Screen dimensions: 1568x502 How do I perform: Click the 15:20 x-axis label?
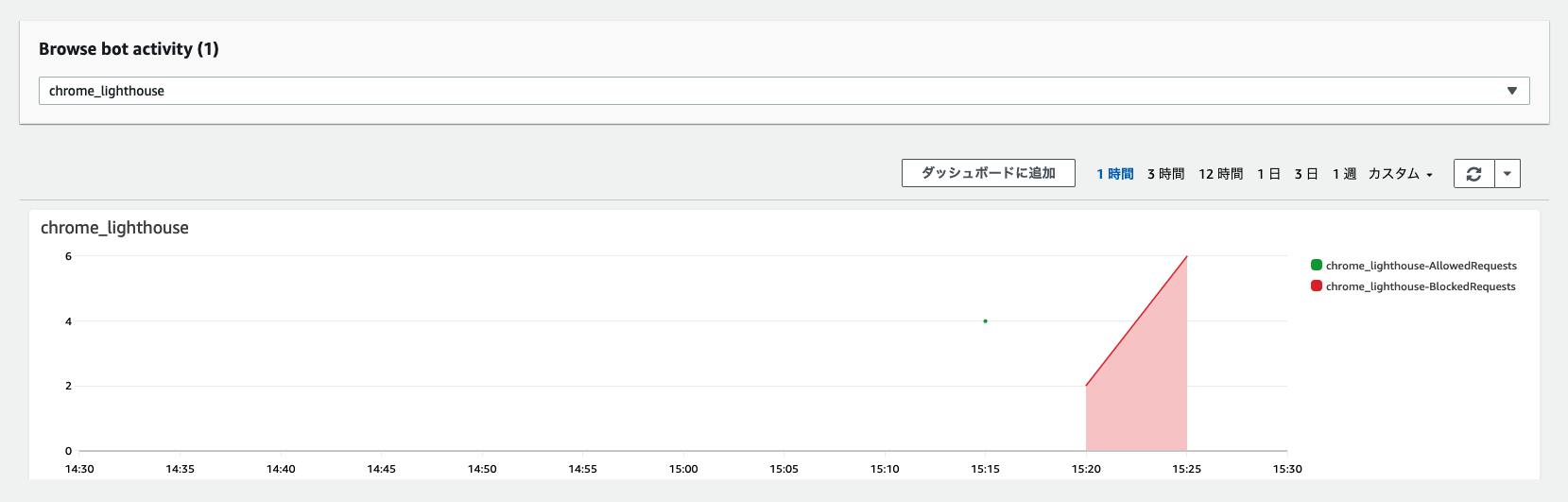[1086, 469]
